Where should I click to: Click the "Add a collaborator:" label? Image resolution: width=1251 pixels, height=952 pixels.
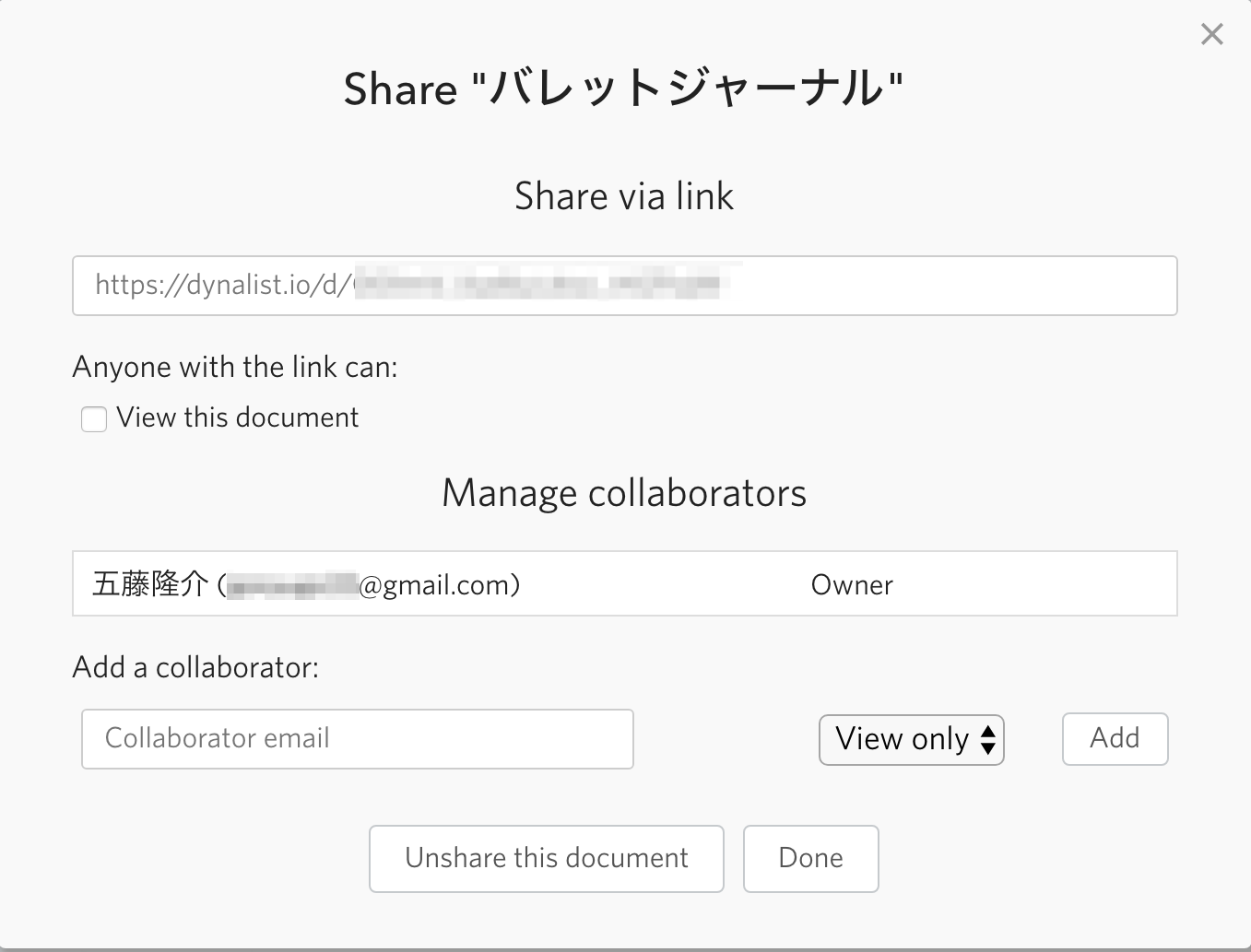click(195, 667)
